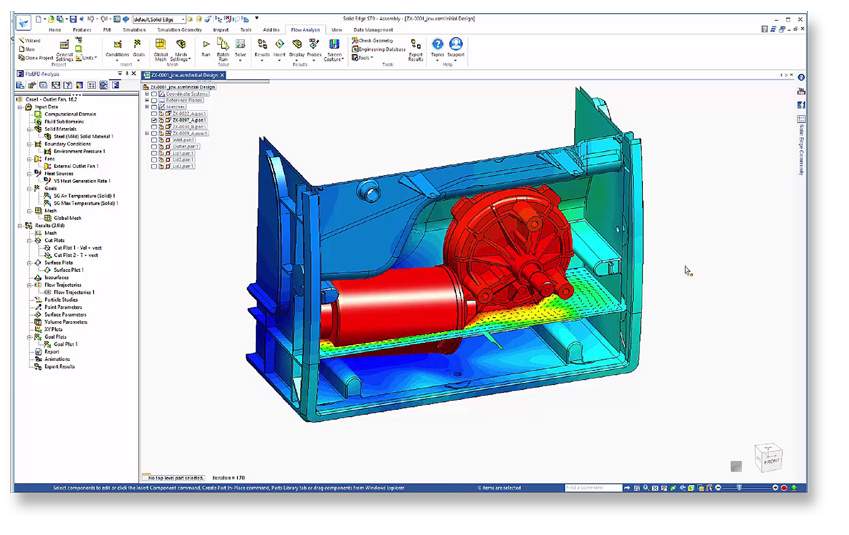Click first icon in FloEFD Analysis panel toolbar
This screenshot has width=849, height=535.
click(x=20, y=85)
